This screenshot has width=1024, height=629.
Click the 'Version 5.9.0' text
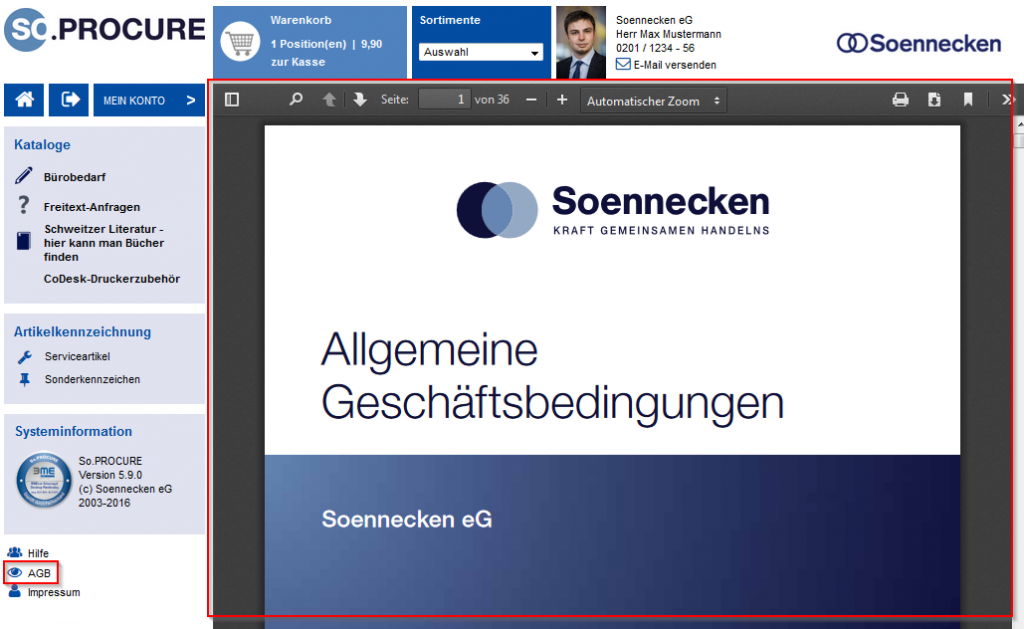click(110, 475)
